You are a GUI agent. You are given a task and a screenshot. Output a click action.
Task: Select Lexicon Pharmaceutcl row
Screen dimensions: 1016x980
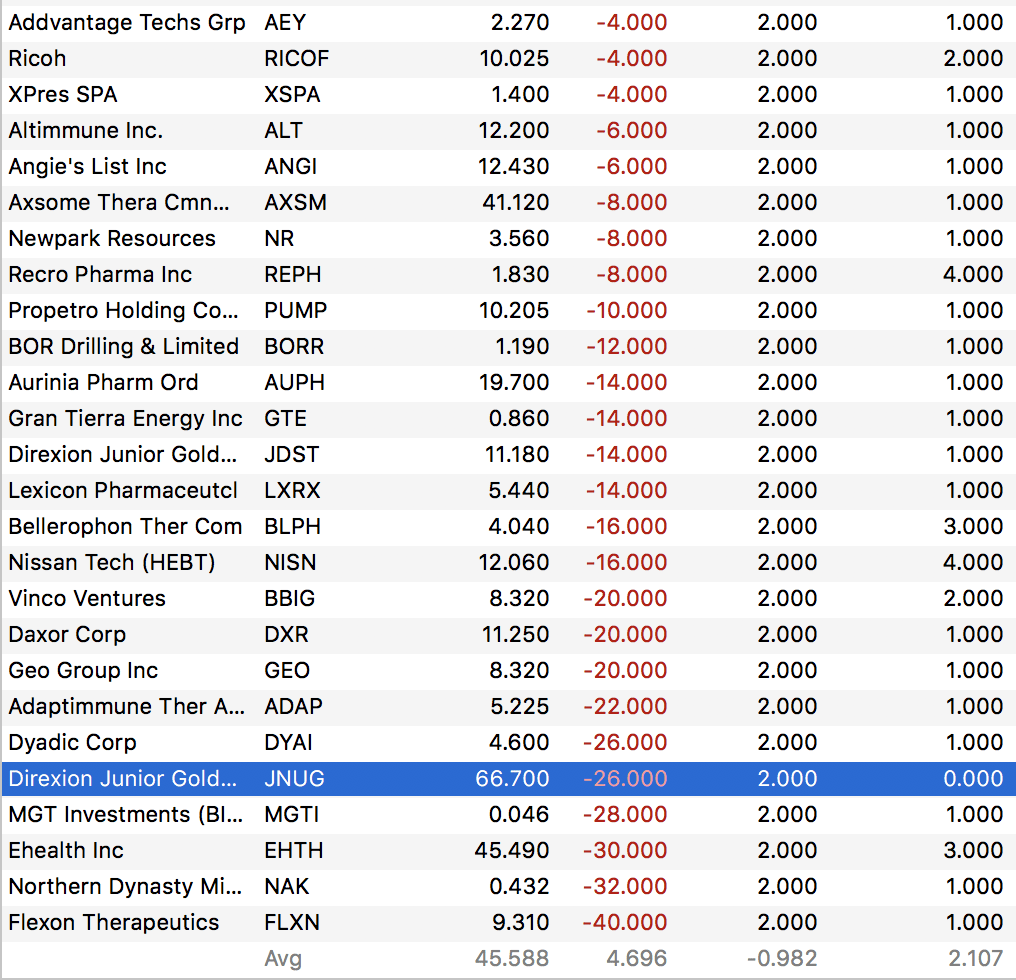[509, 491]
